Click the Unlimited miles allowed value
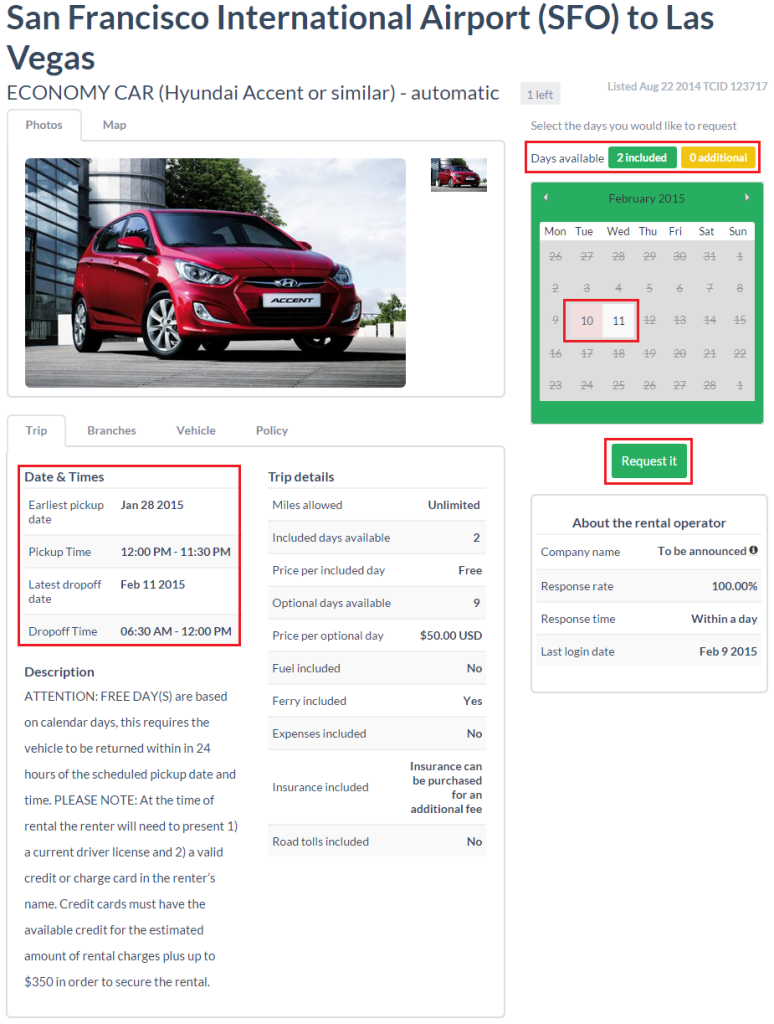The width and height of the screenshot is (774, 1024). pyautogui.click(x=454, y=505)
